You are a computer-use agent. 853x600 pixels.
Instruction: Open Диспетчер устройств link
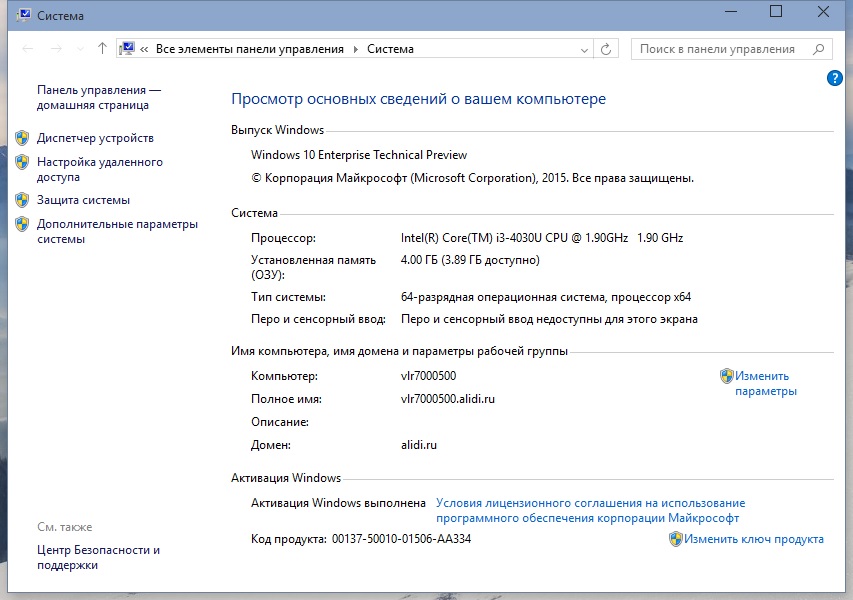[x=95, y=138]
